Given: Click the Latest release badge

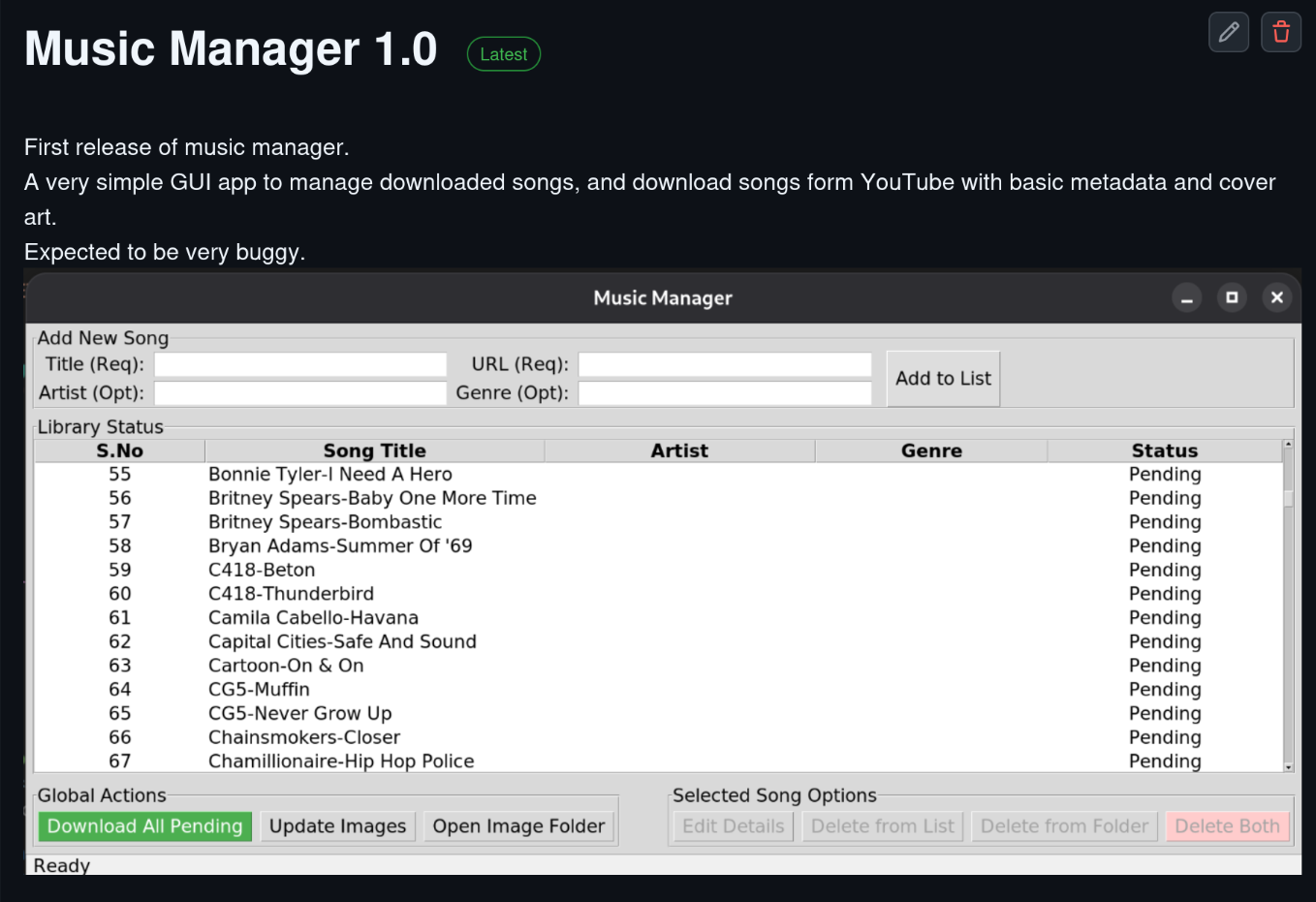Looking at the screenshot, I should [503, 54].
